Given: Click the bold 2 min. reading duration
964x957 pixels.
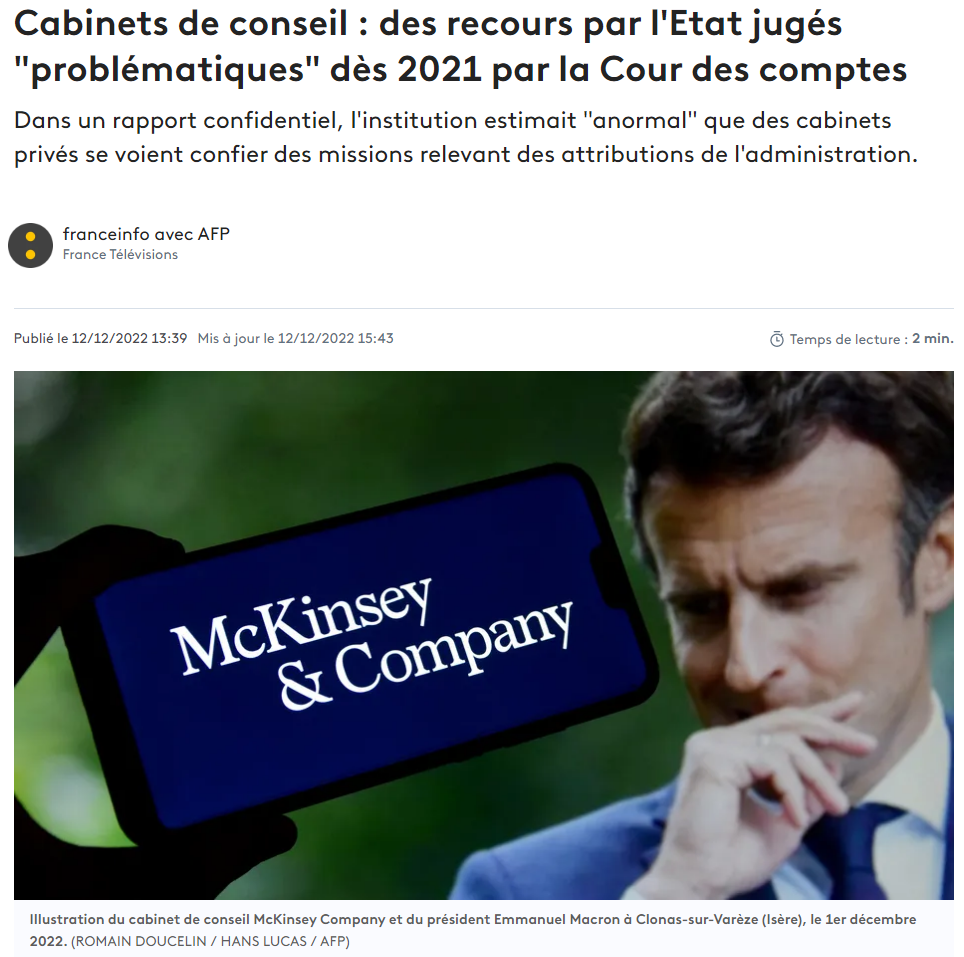Looking at the screenshot, I should 933,339.
